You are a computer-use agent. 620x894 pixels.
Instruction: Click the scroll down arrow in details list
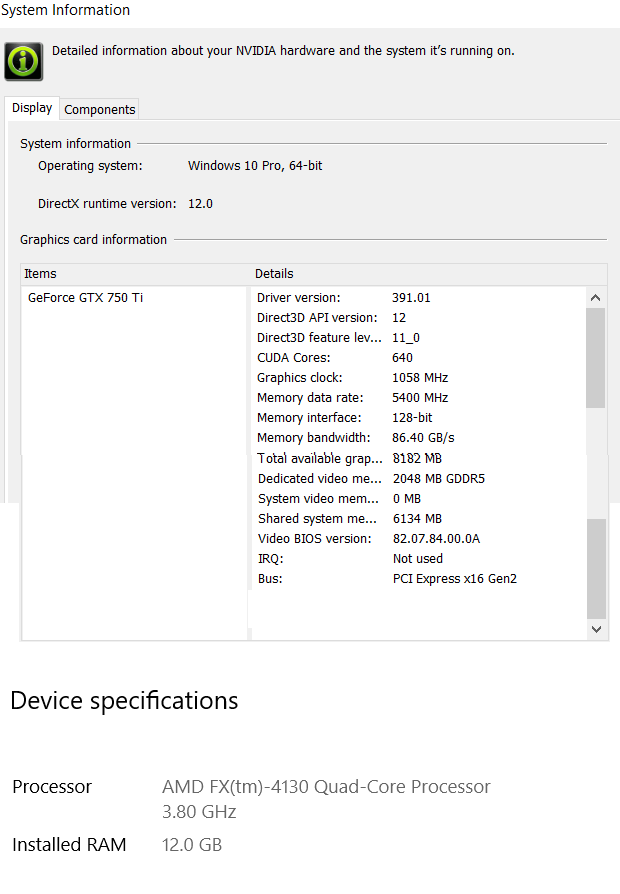[x=596, y=629]
